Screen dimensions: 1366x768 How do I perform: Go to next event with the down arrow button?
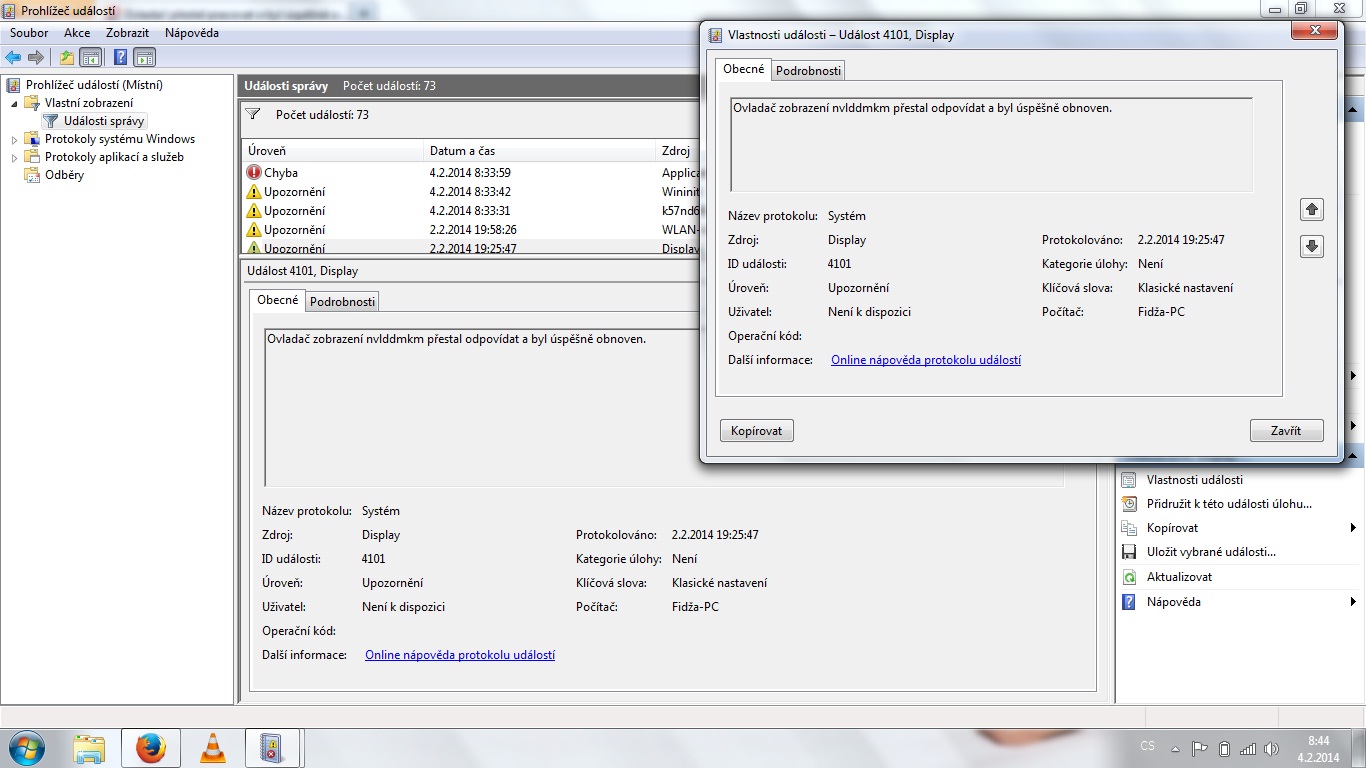tap(1312, 246)
